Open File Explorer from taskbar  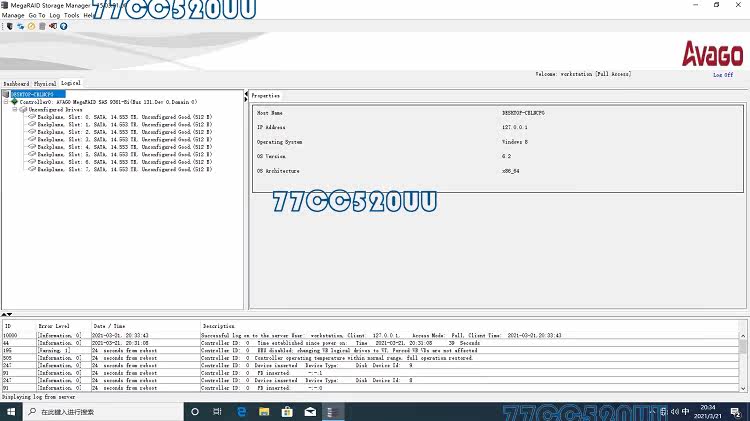click(264, 411)
